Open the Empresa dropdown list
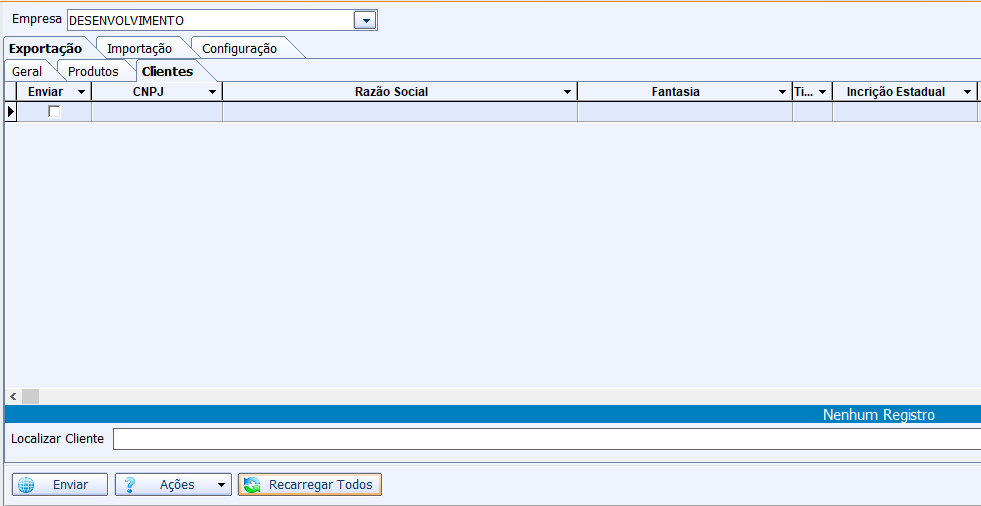The width and height of the screenshot is (981, 506). tap(365, 20)
